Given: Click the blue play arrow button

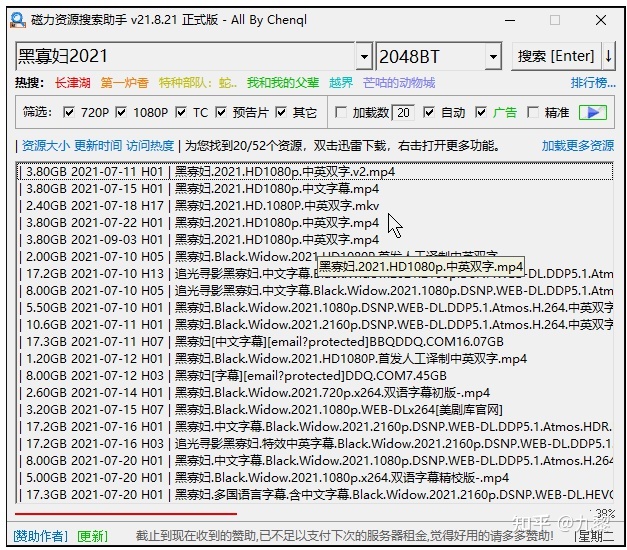Looking at the screenshot, I should (593, 112).
